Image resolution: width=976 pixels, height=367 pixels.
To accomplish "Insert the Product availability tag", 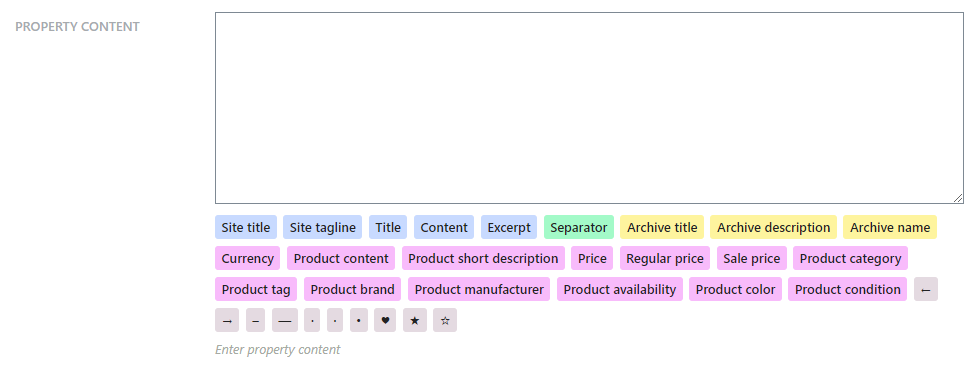I will click(620, 289).
